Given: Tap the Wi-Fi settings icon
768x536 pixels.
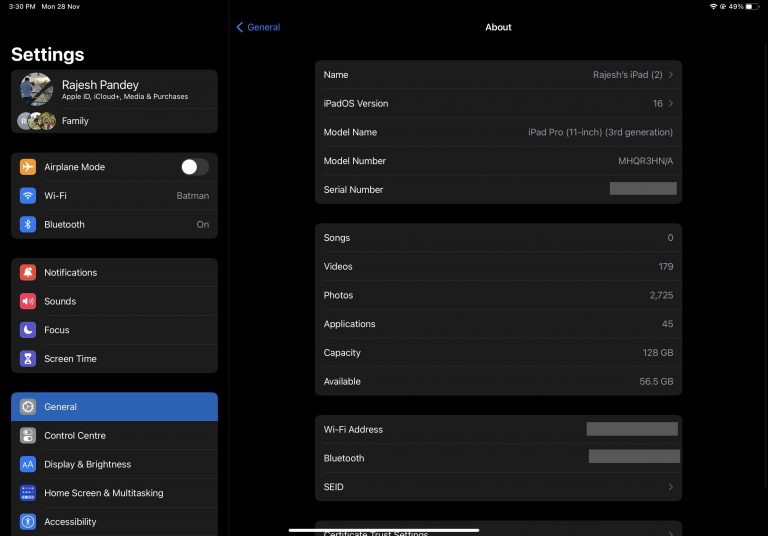Looking at the screenshot, I should coord(28,195).
